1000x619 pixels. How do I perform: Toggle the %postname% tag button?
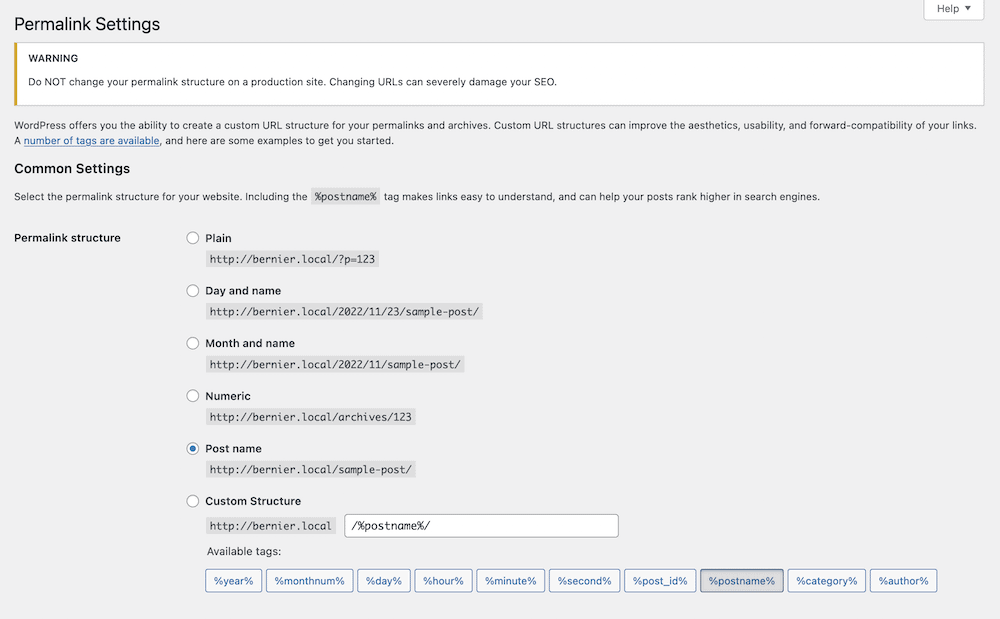click(742, 581)
